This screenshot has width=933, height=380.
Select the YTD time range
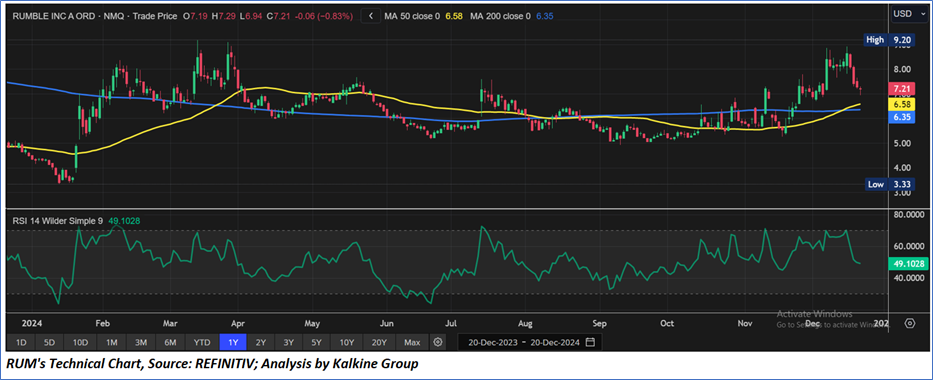[x=202, y=343]
